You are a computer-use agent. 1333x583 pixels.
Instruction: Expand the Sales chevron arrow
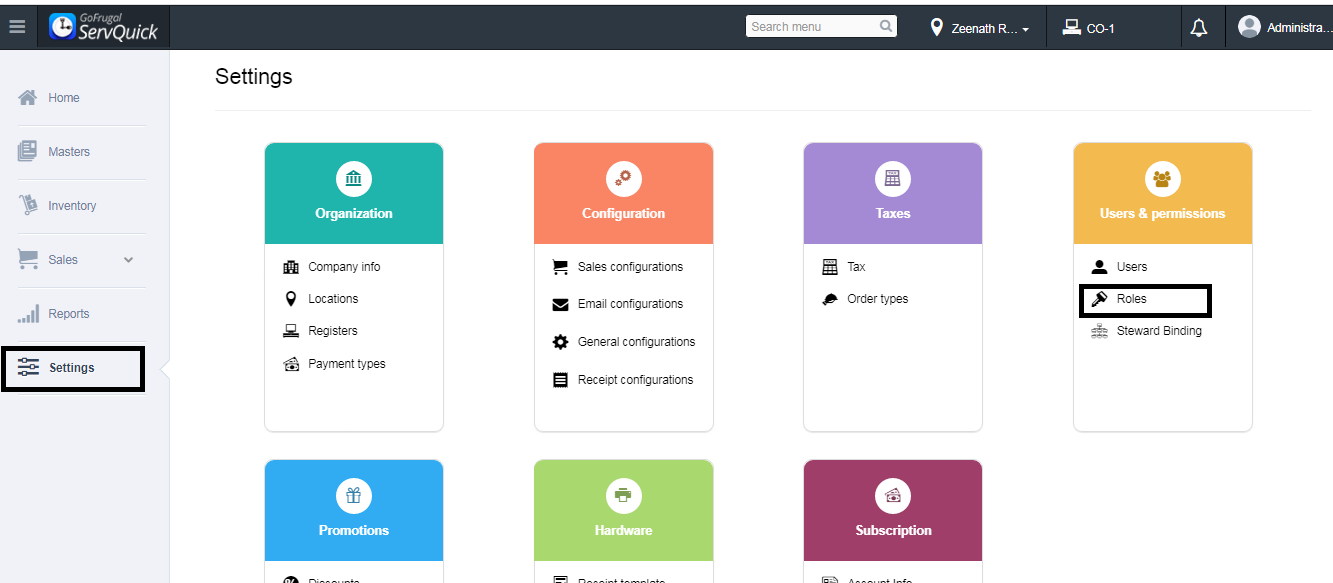[128, 260]
